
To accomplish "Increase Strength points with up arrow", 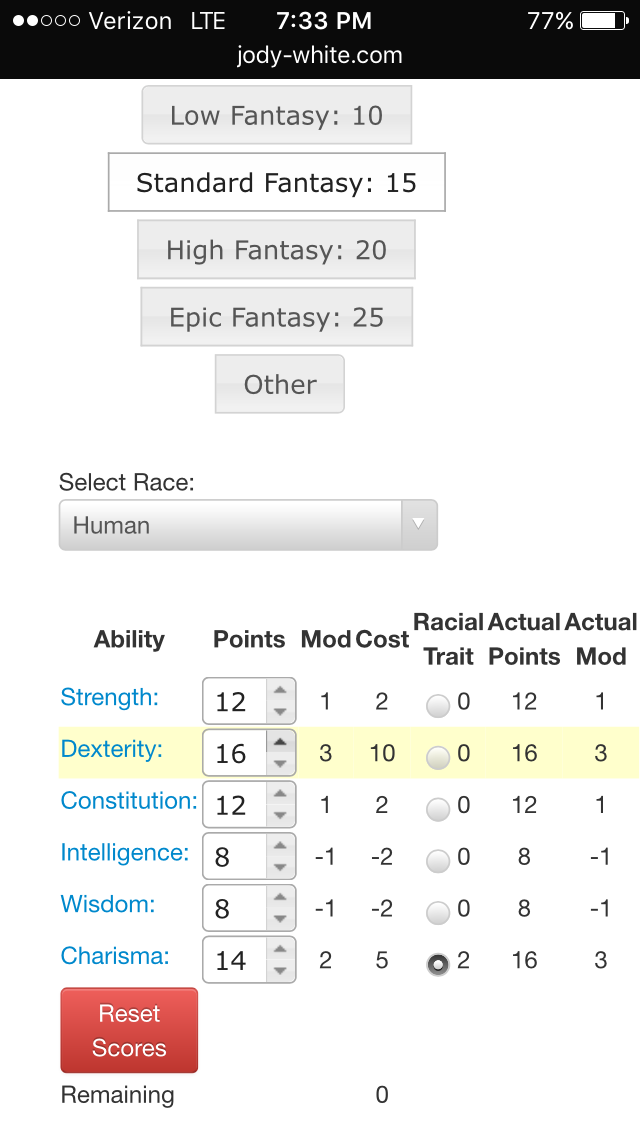I will 280,690.
